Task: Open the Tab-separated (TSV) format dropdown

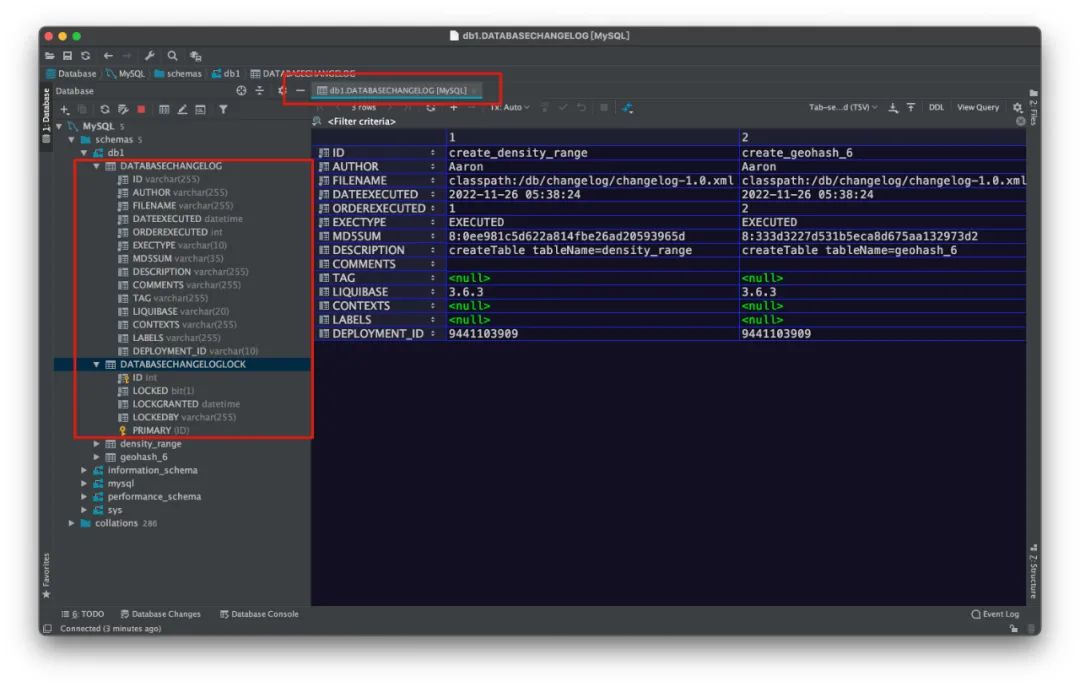Action: (843, 107)
